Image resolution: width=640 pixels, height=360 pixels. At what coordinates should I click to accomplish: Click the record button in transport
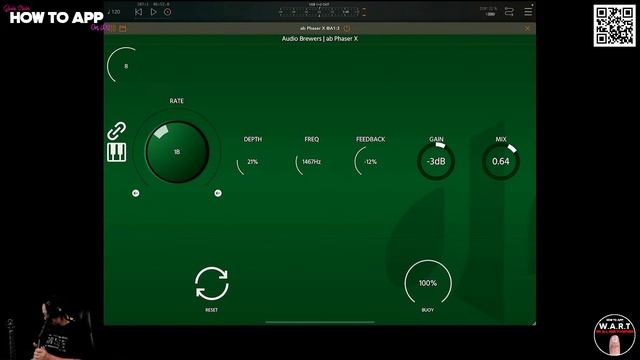(167, 12)
